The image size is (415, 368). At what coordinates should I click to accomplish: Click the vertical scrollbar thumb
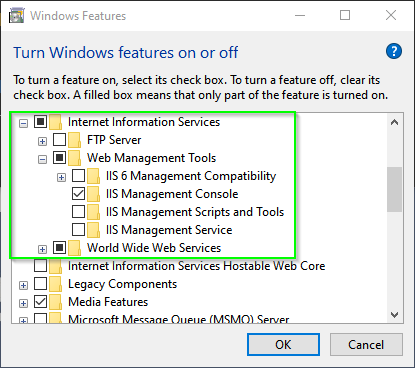395,189
